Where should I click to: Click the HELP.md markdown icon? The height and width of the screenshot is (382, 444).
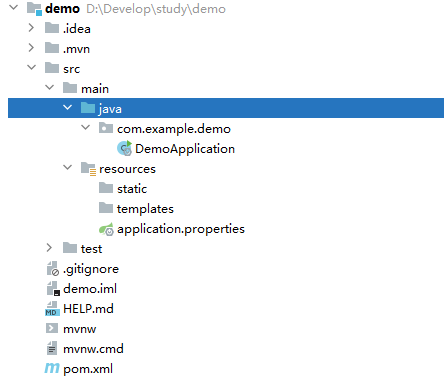[x=52, y=309]
